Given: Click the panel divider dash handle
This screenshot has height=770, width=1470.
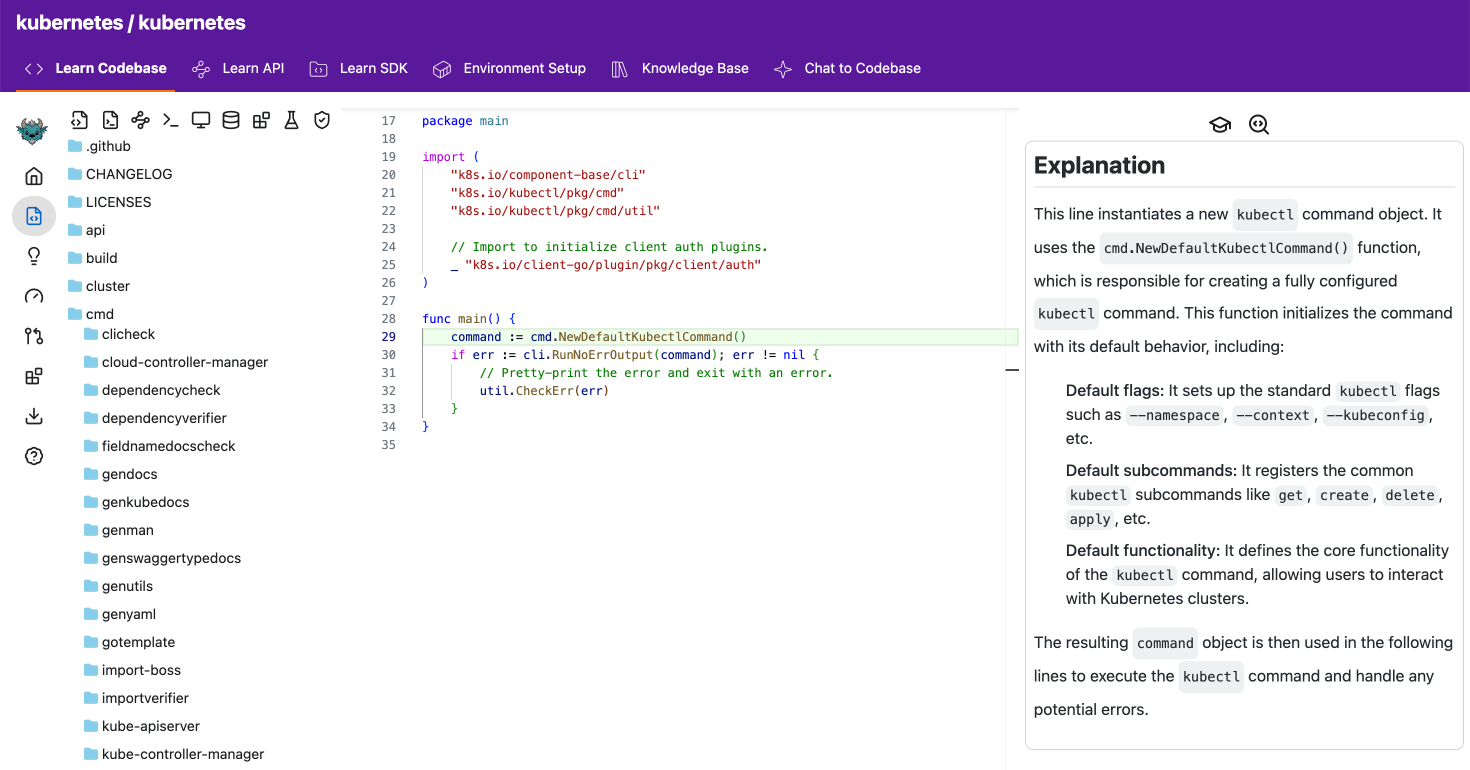Looking at the screenshot, I should point(1012,370).
